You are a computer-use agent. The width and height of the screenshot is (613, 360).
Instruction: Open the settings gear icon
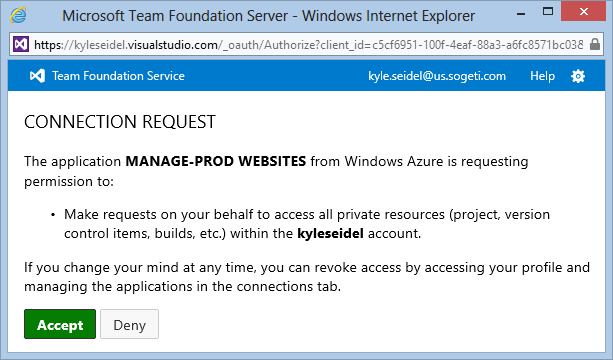pyautogui.click(x=578, y=76)
